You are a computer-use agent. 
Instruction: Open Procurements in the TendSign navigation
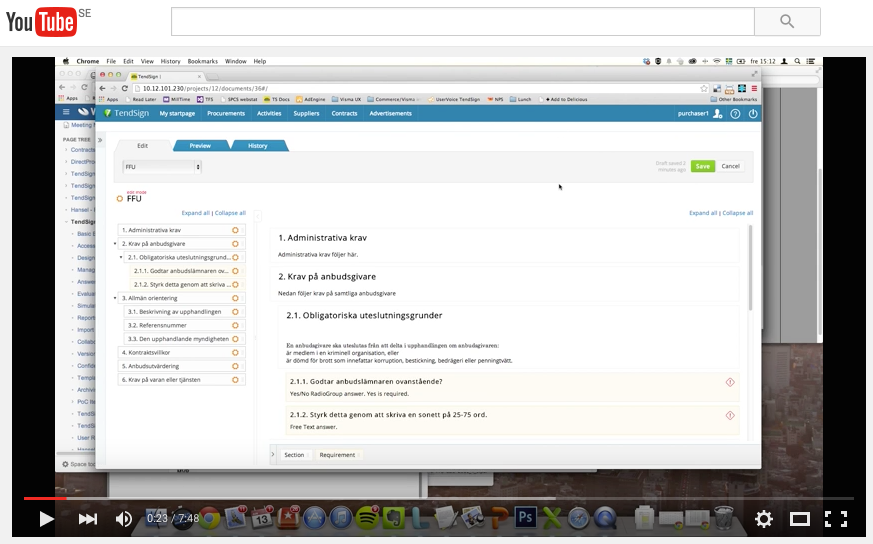point(225,114)
